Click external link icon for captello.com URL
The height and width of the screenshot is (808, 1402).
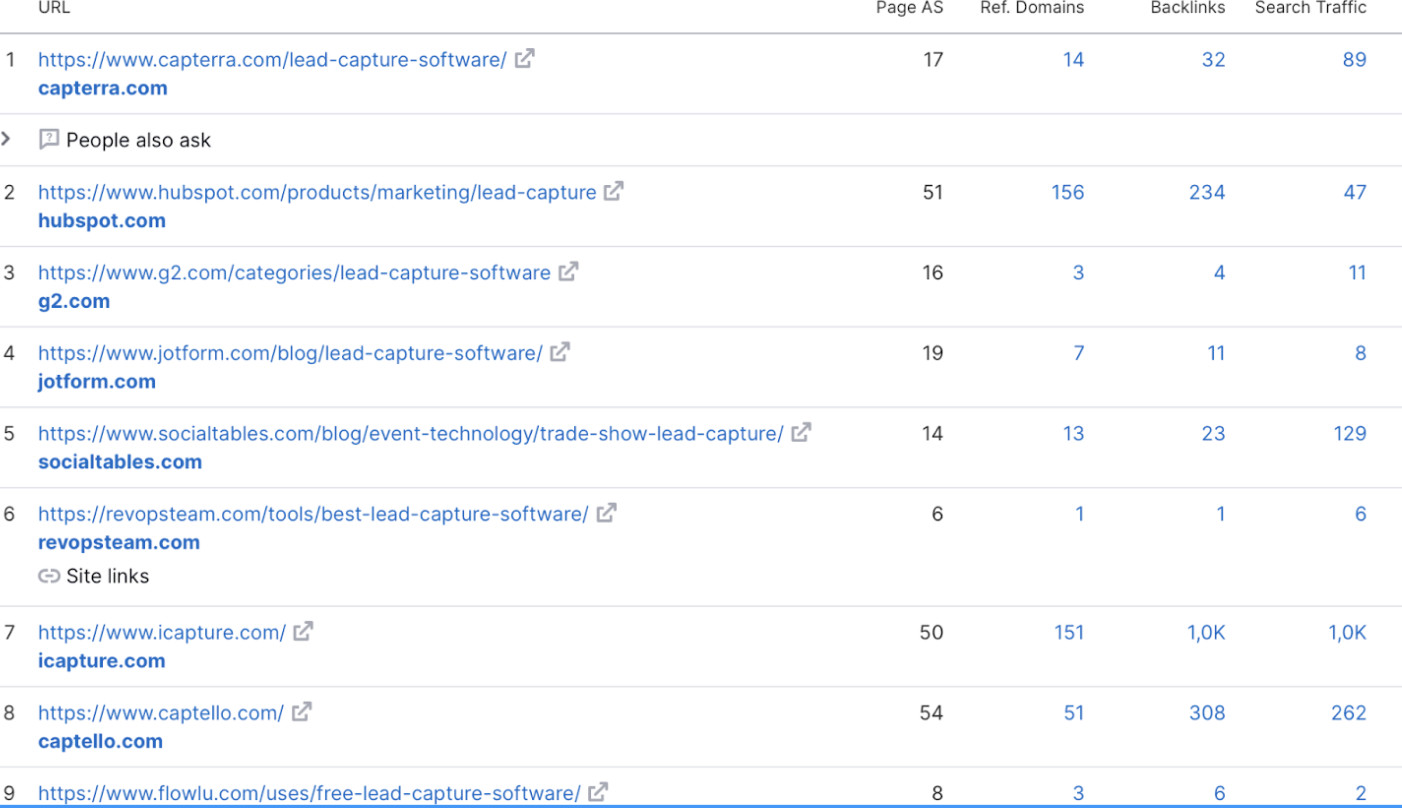[x=301, y=712]
